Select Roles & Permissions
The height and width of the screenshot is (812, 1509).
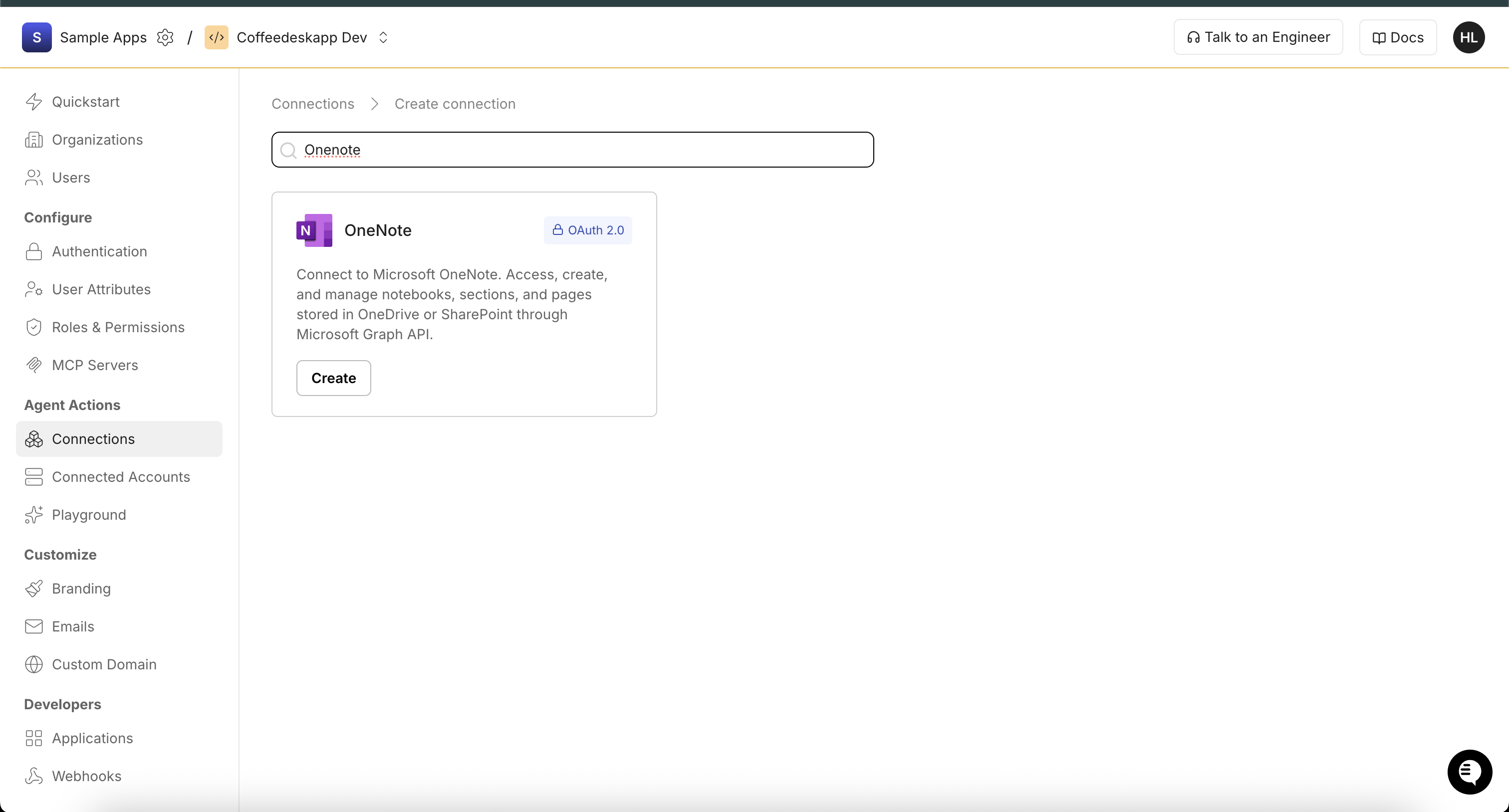118,327
